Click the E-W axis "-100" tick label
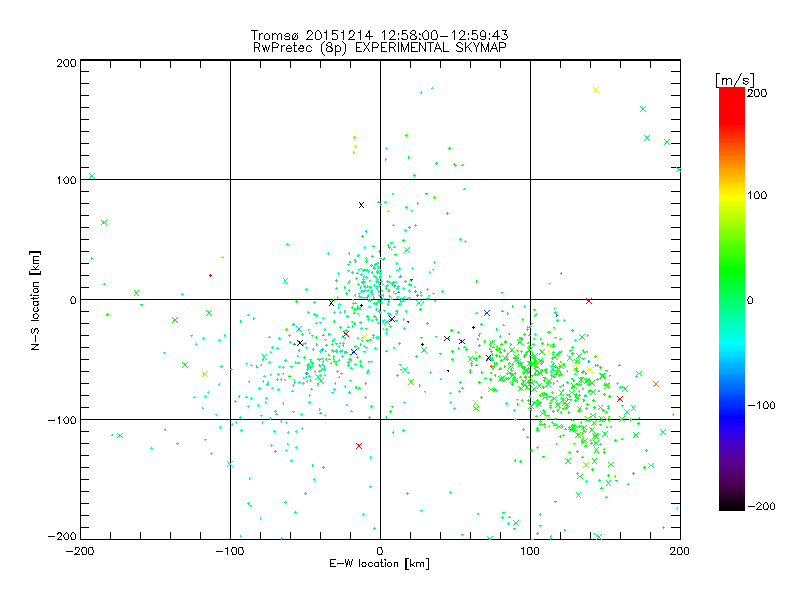Image resolution: width=800 pixels, height=600 pixels. click(230, 551)
